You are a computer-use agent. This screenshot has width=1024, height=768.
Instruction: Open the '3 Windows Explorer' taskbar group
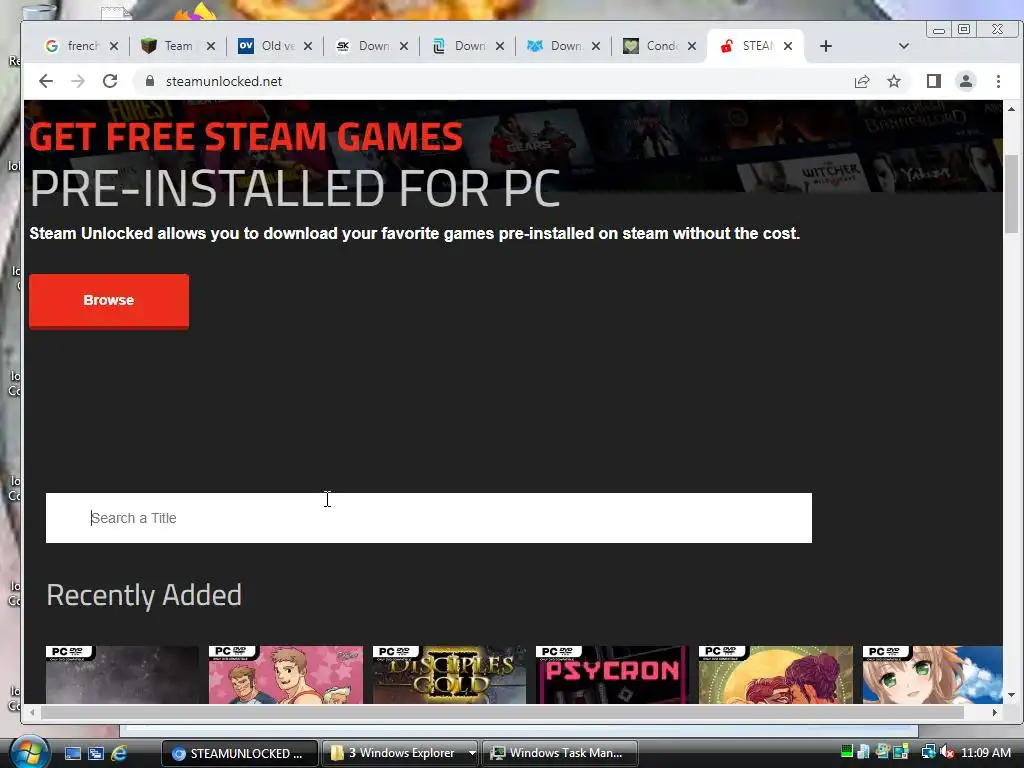(x=400, y=753)
